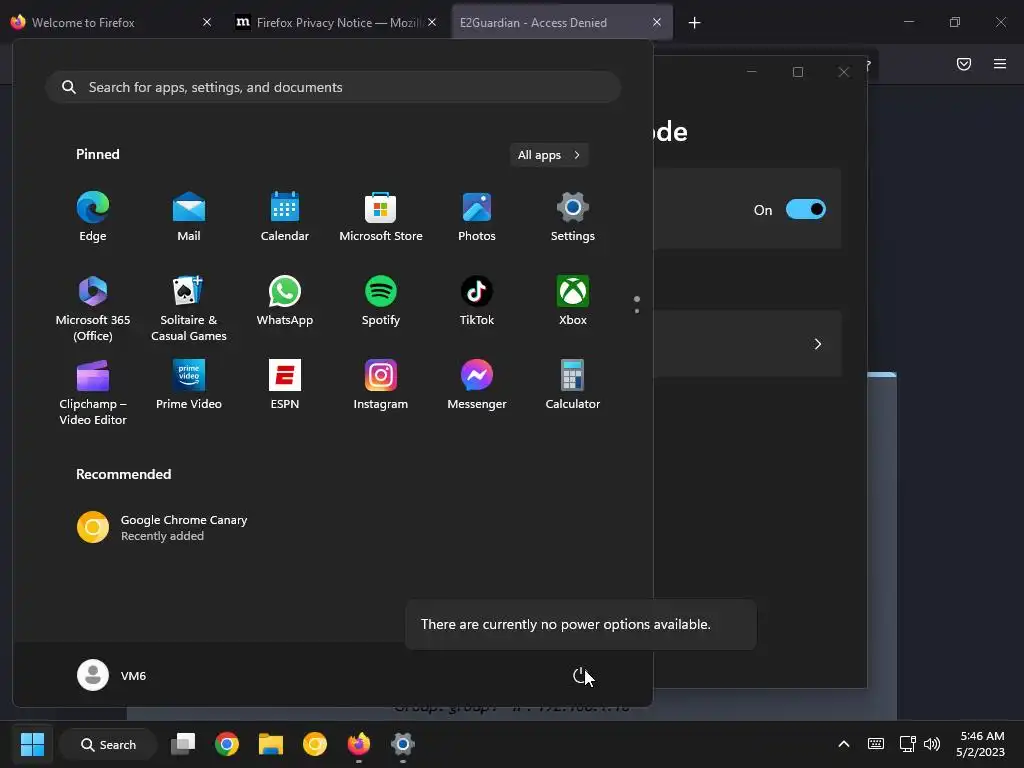1024x768 pixels.
Task: Turn off the On toggle in Settings window
Action: 805,210
